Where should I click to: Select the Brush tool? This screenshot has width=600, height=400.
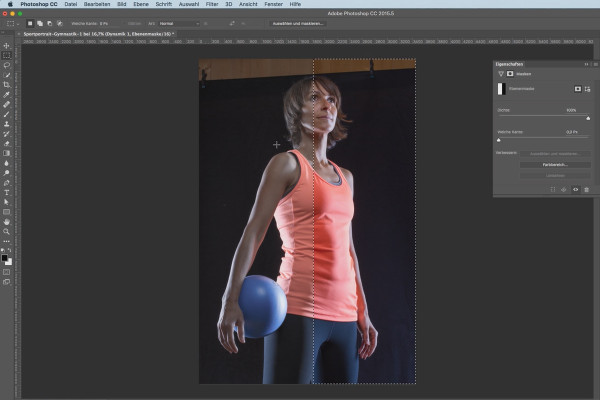pyautogui.click(x=7, y=114)
